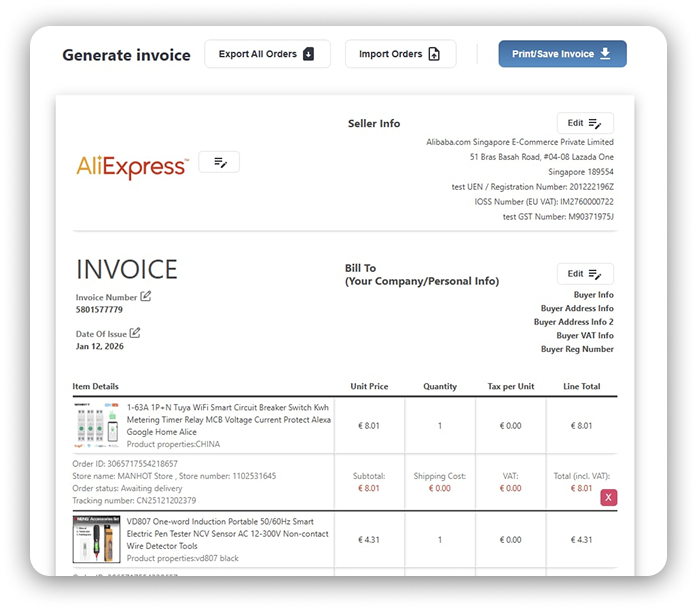The height and width of the screenshot is (610, 697).
Task: Click the Buyer Address Info 2 line
Action: click(x=573, y=322)
